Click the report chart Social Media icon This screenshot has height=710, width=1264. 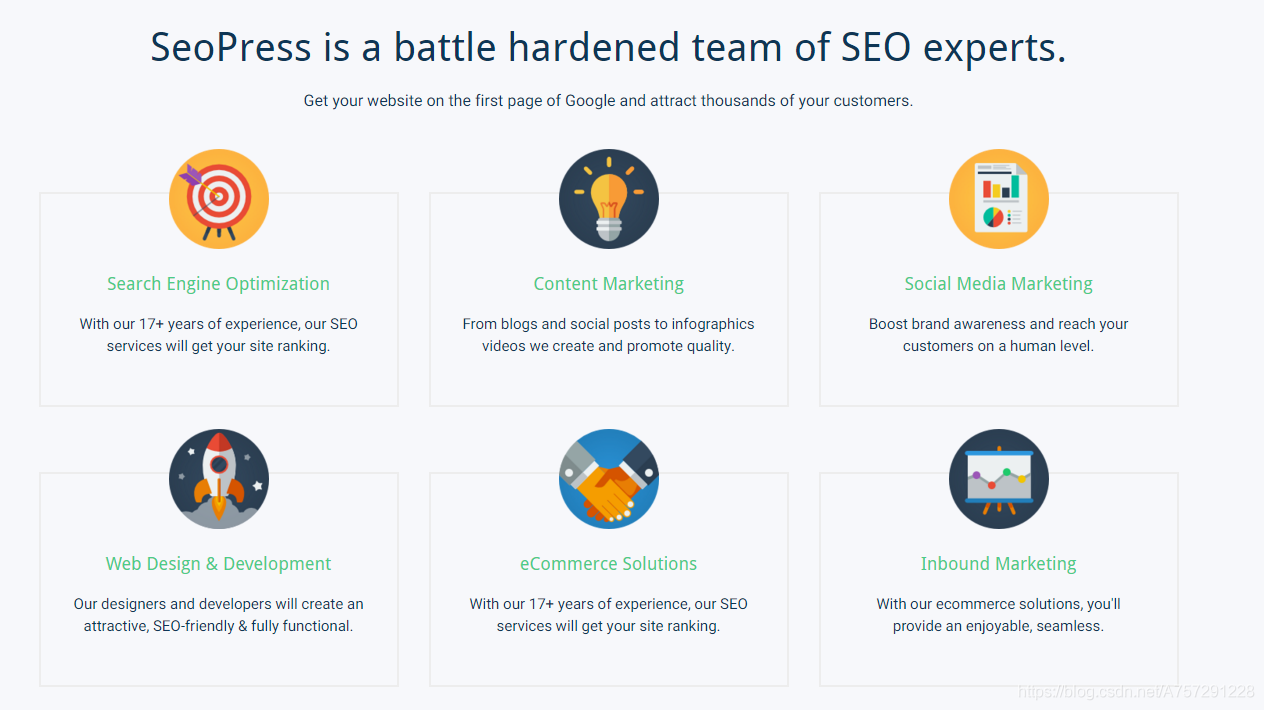pos(999,199)
